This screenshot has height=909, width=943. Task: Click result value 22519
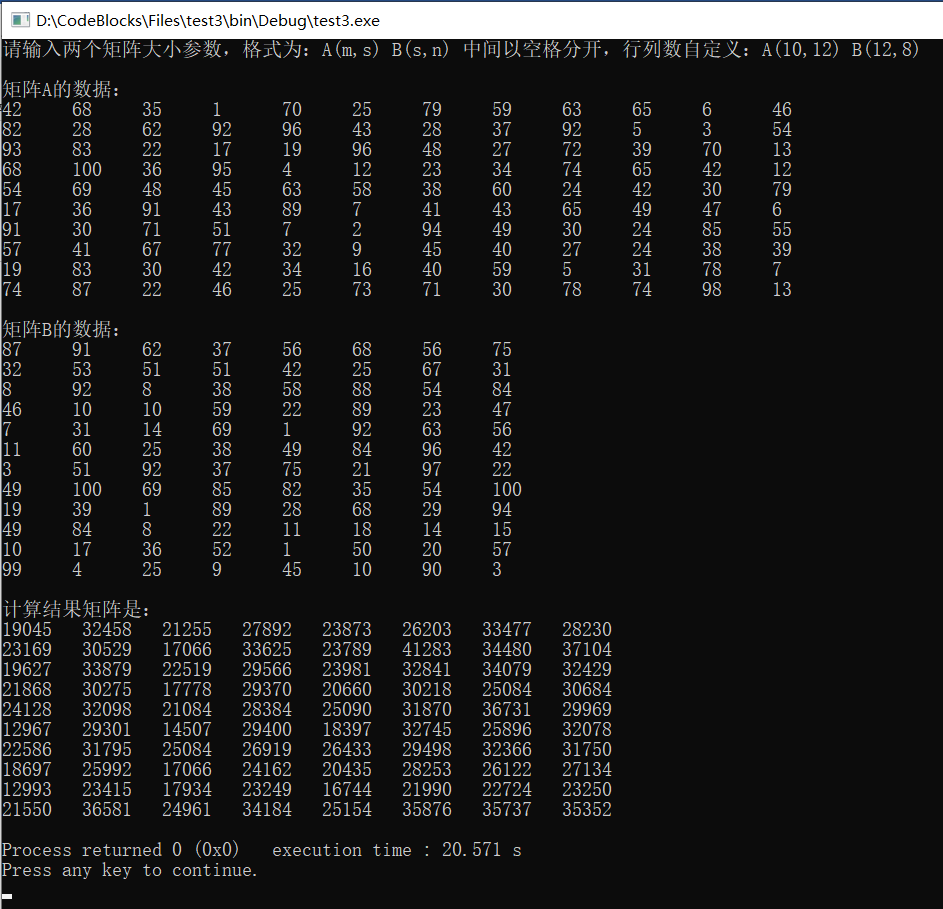point(186,670)
